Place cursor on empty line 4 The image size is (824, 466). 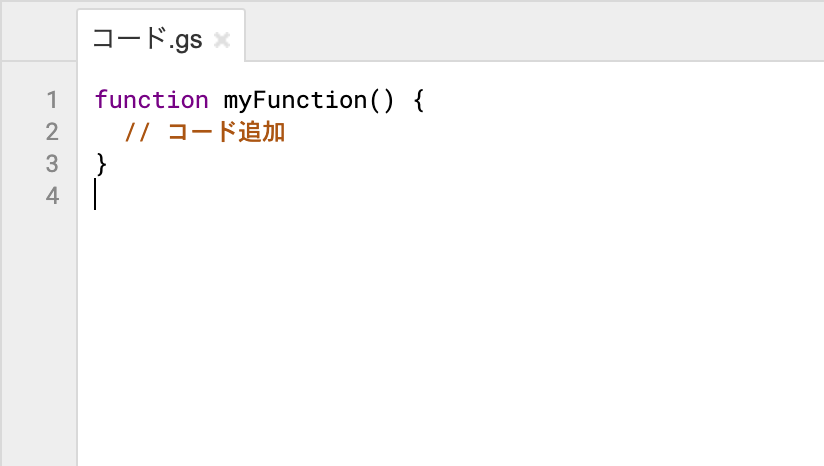(200, 195)
